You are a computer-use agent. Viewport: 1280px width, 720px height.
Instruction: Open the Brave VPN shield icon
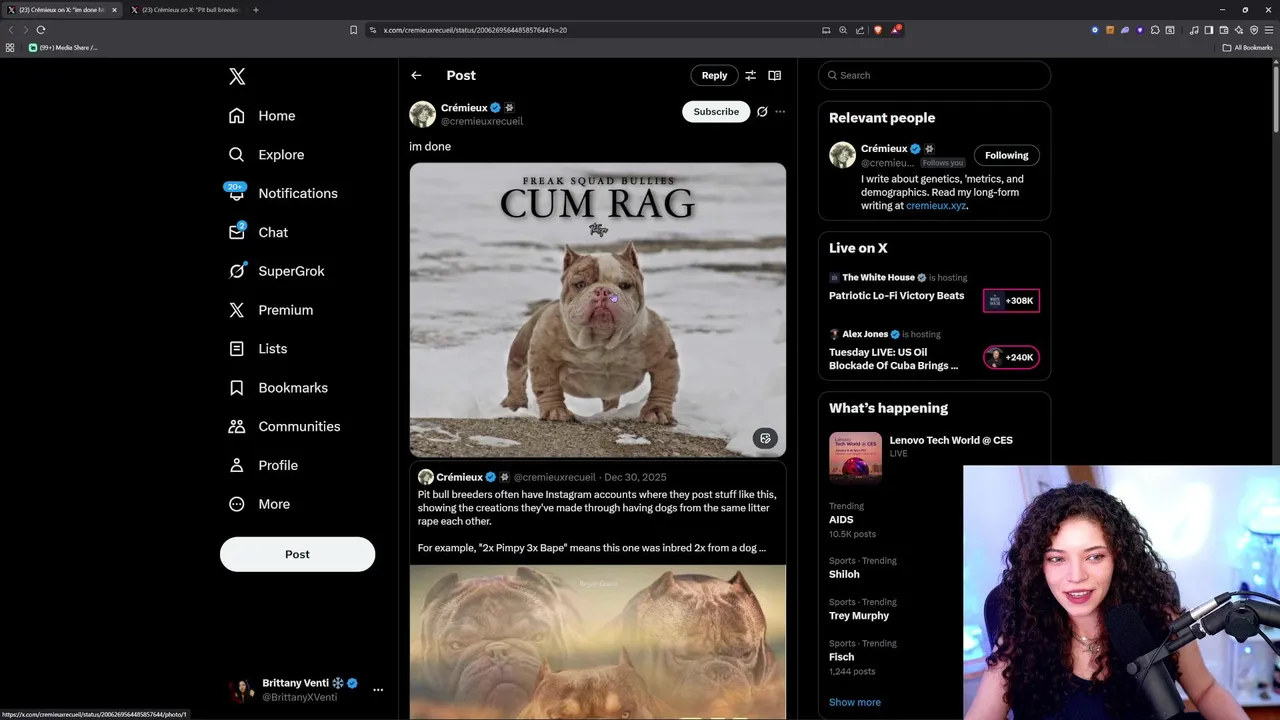pyautogui.click(x=1254, y=30)
